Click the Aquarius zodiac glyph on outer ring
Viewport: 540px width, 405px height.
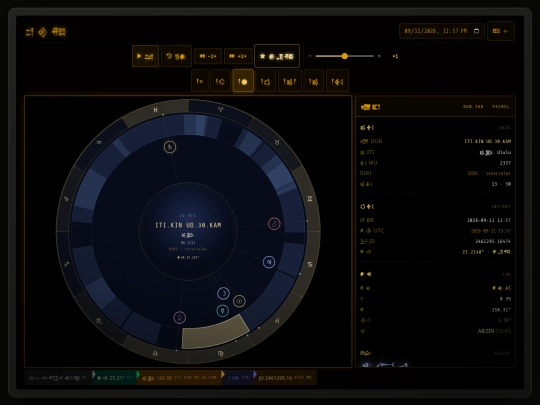tap(99, 142)
